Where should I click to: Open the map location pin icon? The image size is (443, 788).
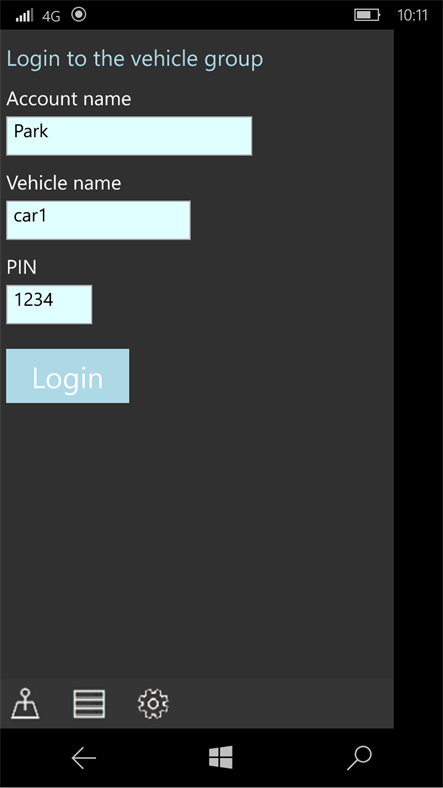pos(25,704)
